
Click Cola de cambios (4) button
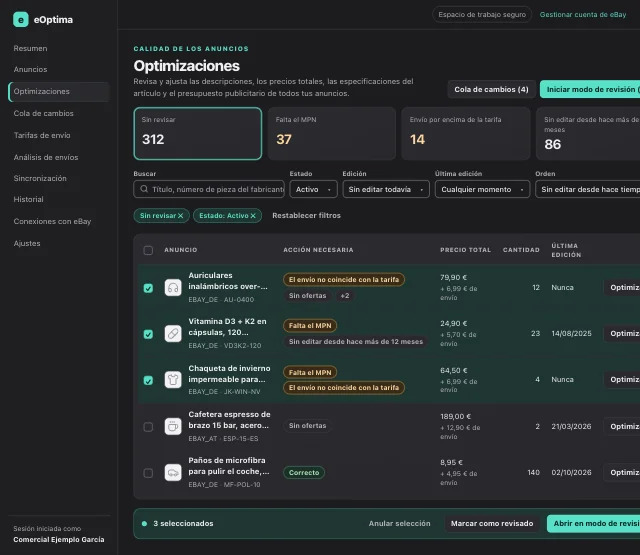pos(491,89)
